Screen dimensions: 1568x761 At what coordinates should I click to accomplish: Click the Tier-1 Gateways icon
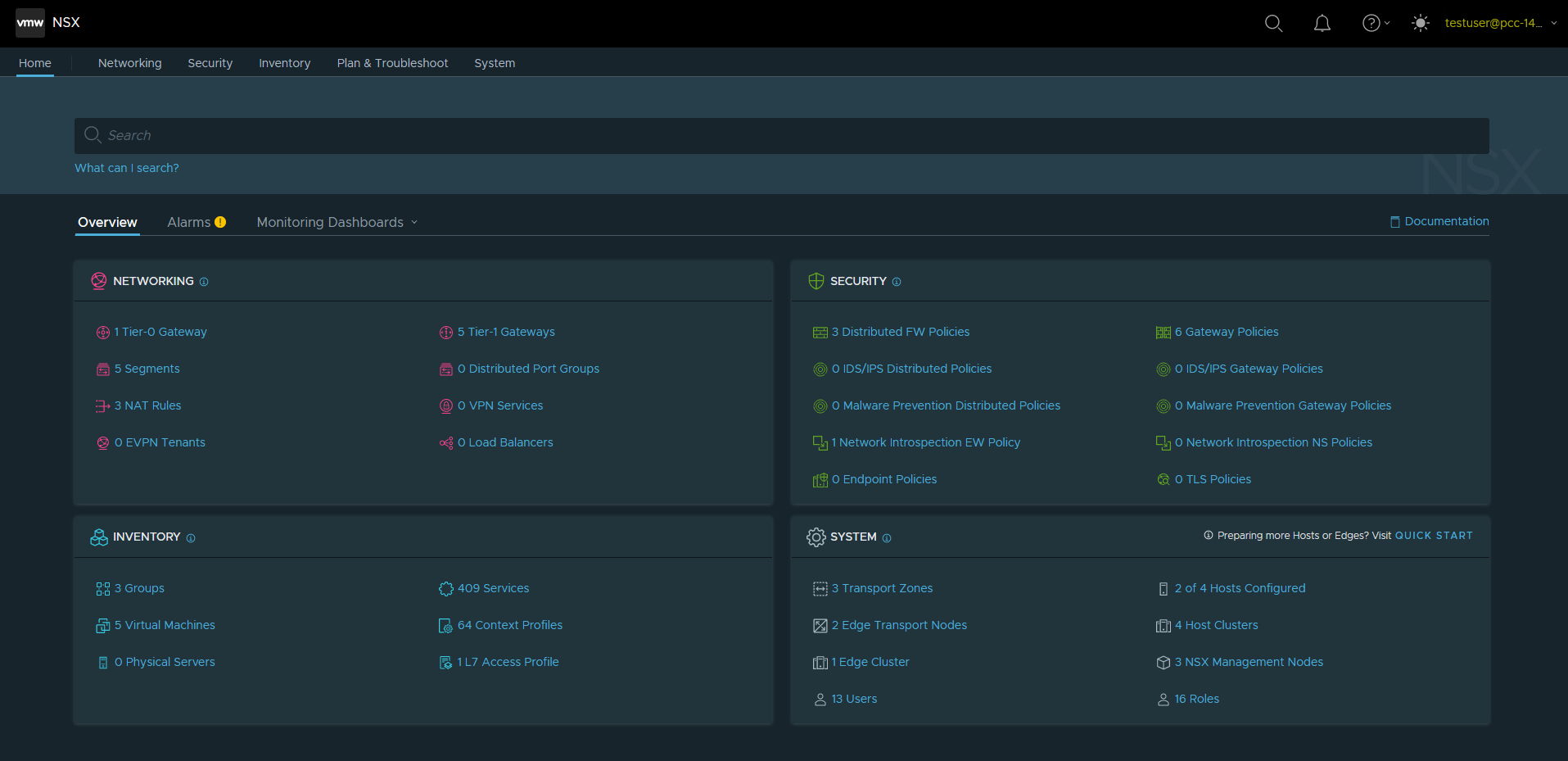(x=446, y=333)
